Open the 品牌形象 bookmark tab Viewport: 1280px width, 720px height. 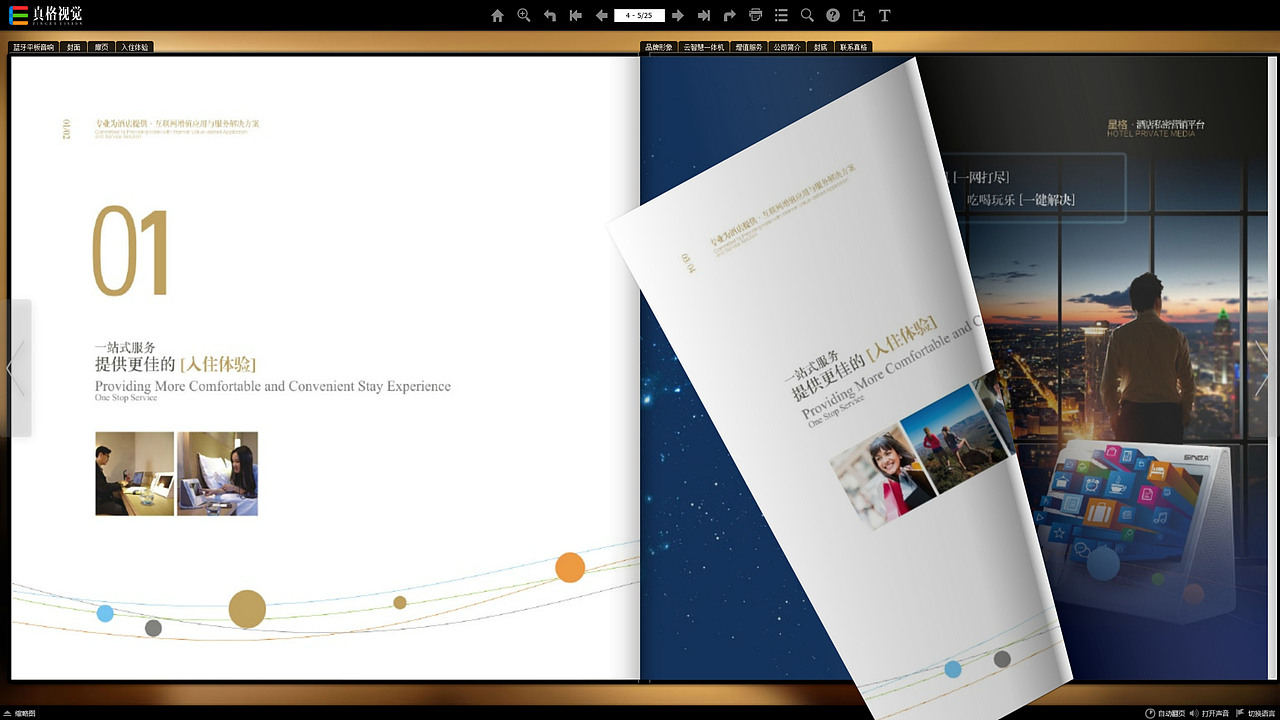[x=658, y=47]
